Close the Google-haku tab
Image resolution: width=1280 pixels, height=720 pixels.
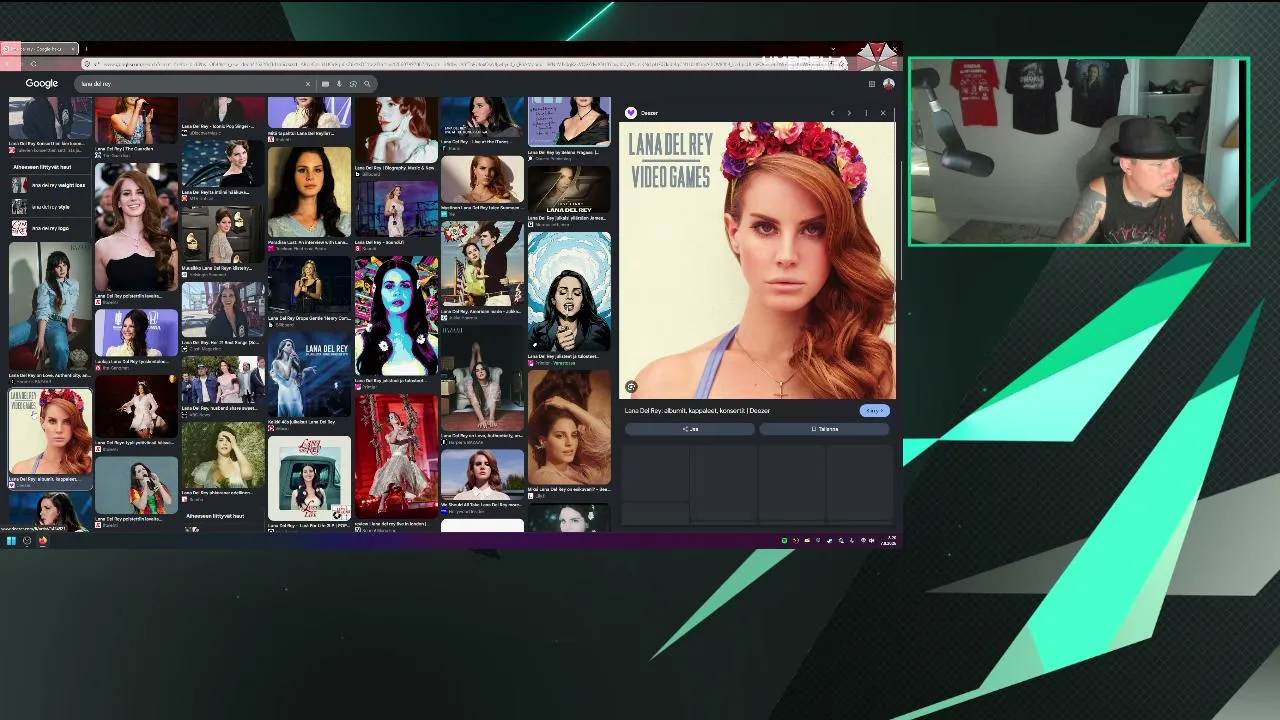[x=73, y=49]
